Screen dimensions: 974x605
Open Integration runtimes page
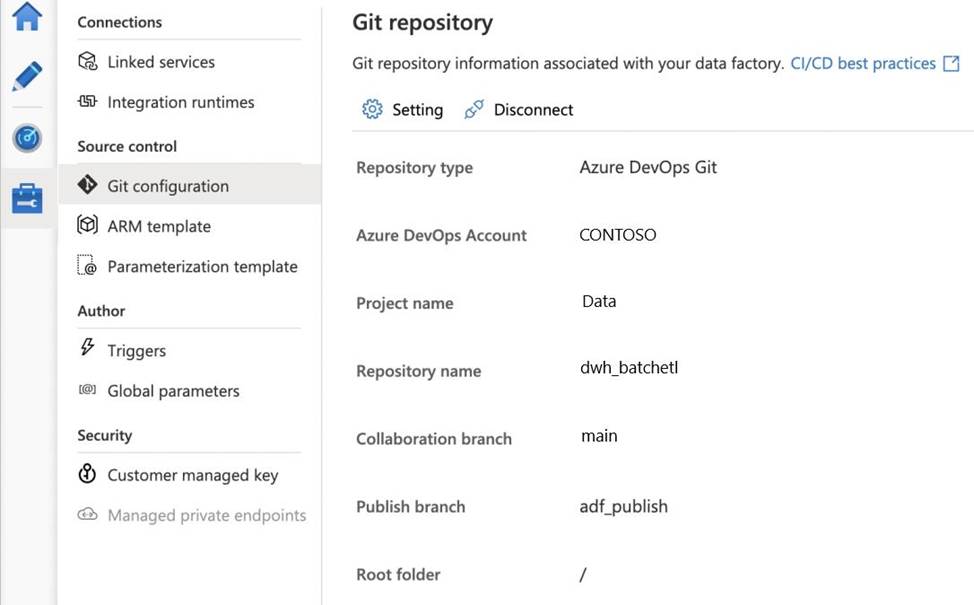coord(180,102)
